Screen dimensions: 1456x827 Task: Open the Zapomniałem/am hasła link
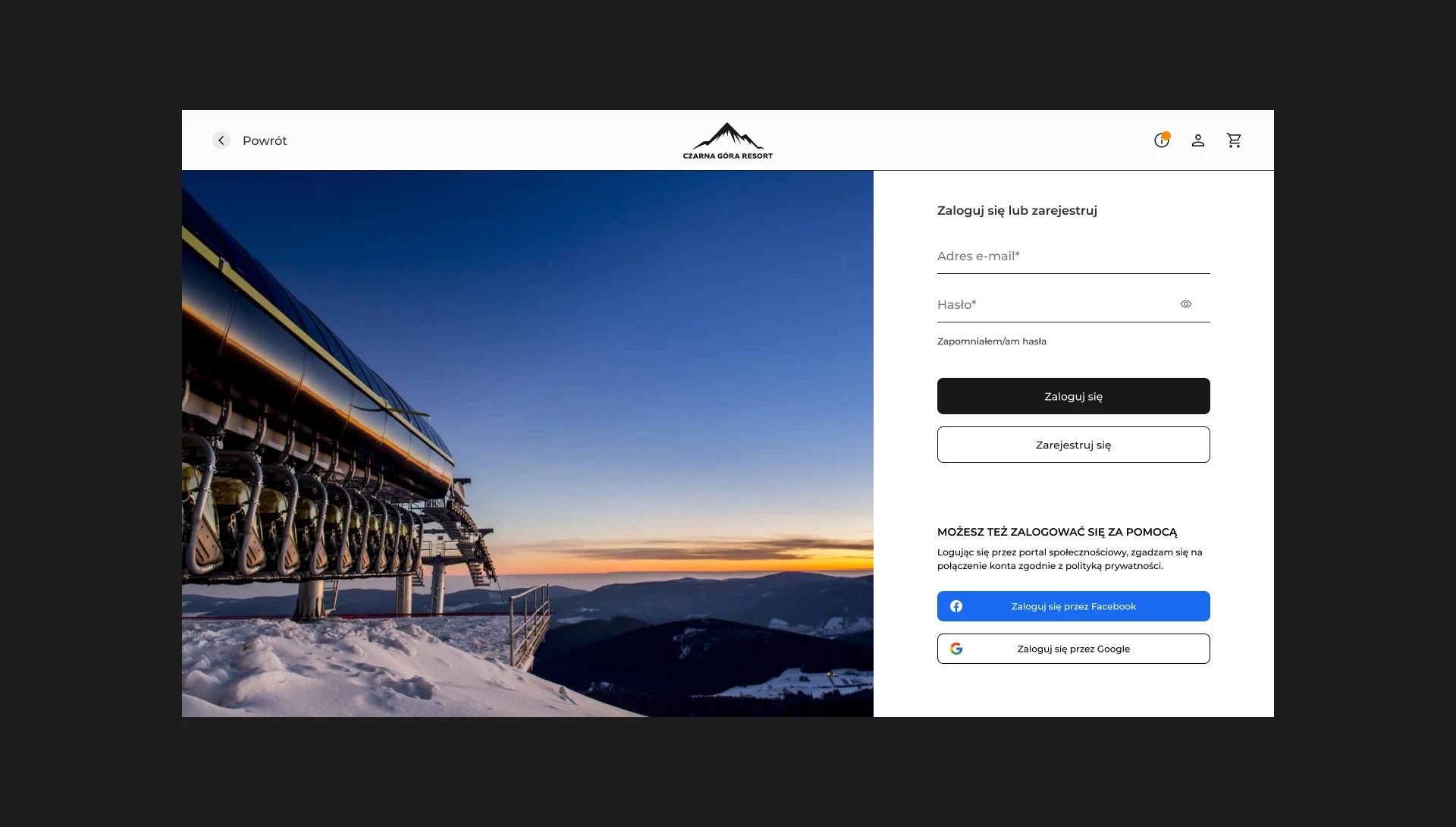coord(992,341)
